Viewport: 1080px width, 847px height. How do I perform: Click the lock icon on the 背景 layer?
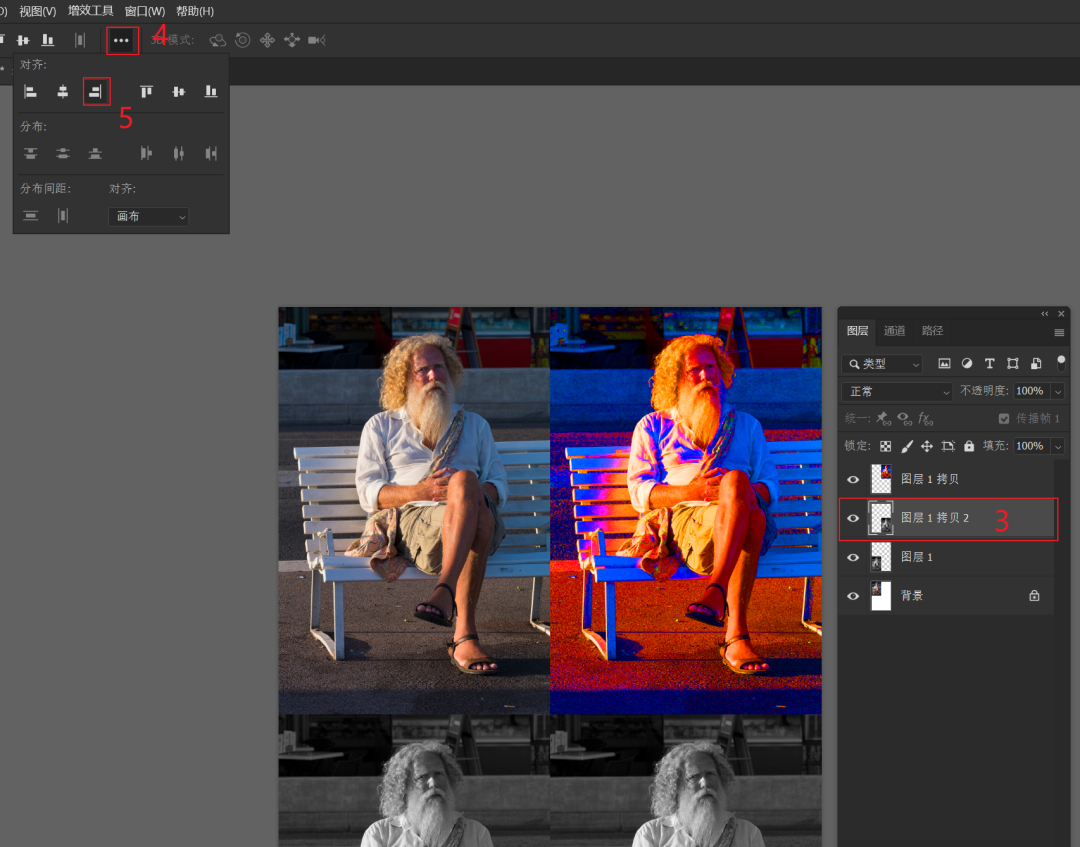tap(1034, 596)
